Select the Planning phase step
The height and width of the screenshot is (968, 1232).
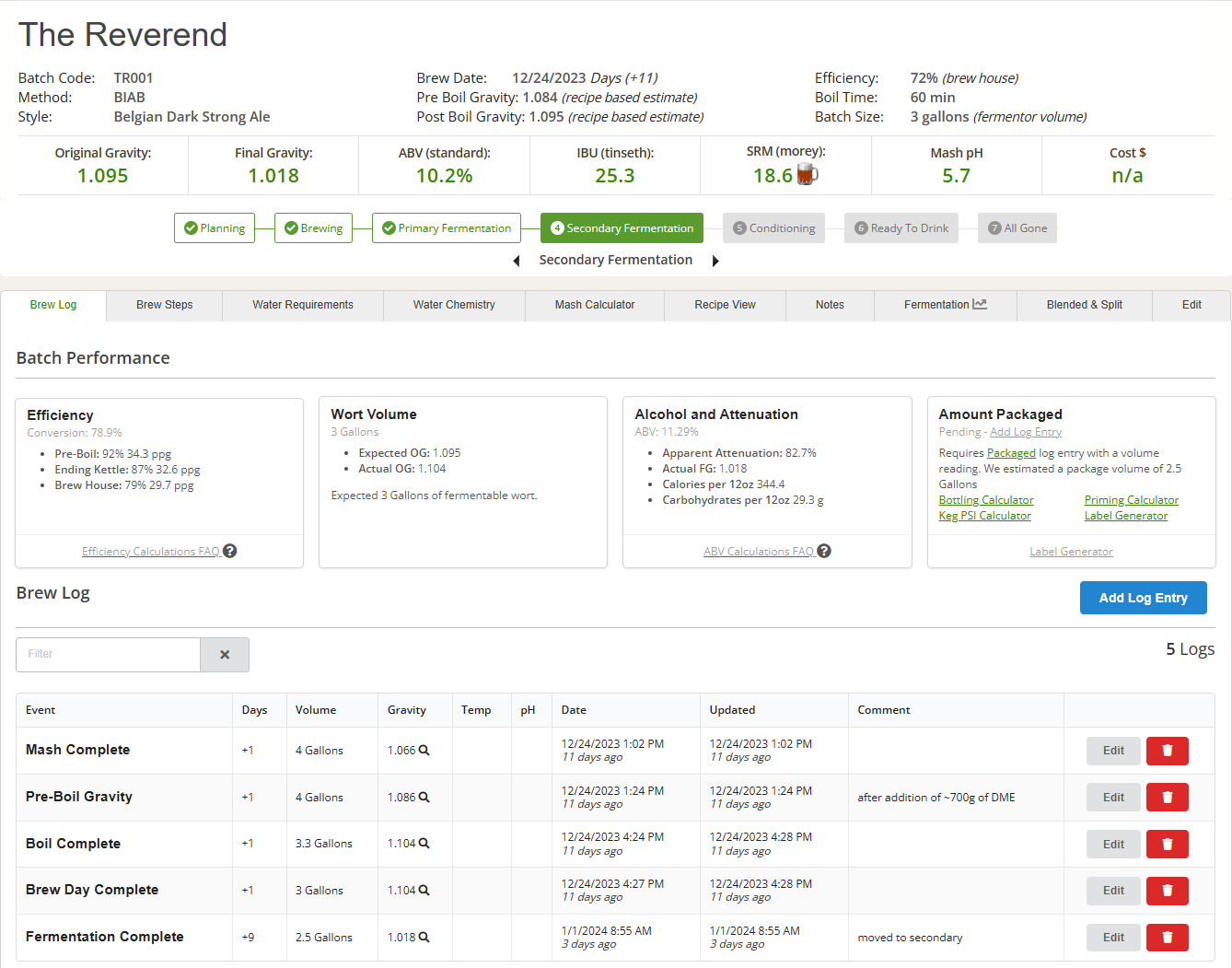tap(215, 228)
